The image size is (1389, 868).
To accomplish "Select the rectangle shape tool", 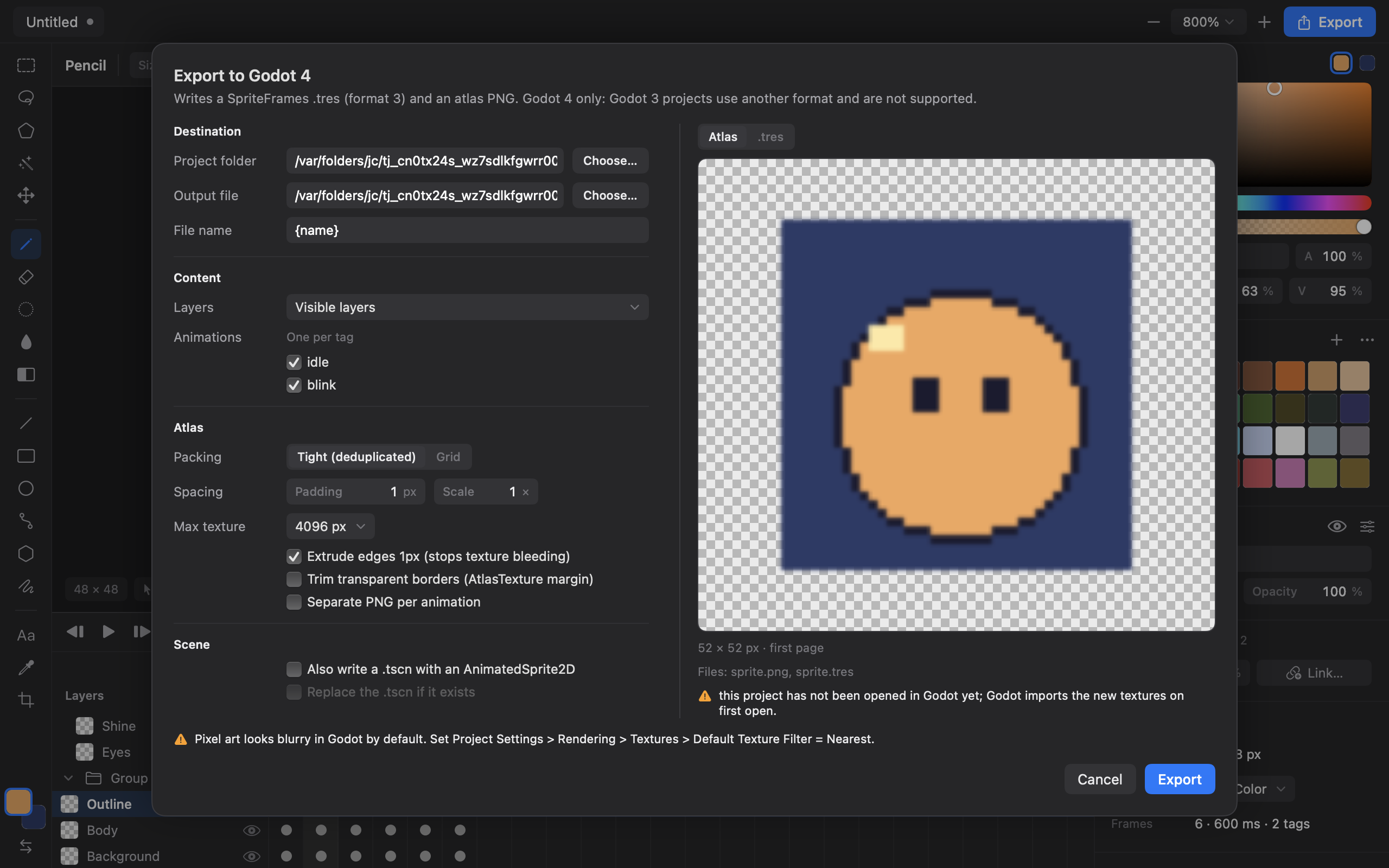I will click(26, 456).
